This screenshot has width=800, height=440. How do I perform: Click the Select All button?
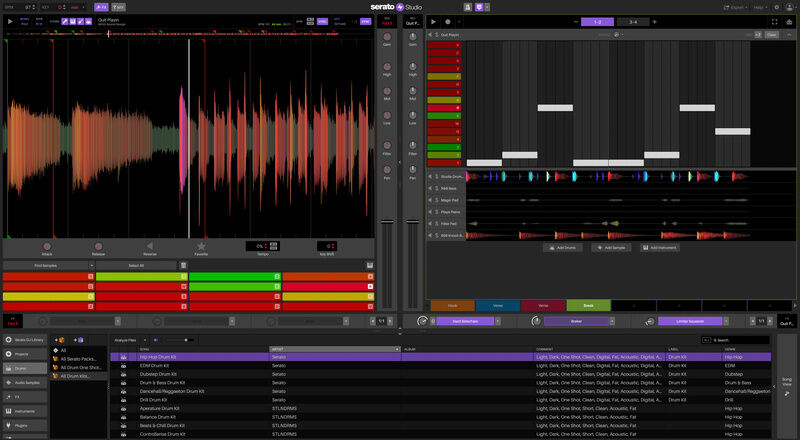pyautogui.click(x=136, y=265)
